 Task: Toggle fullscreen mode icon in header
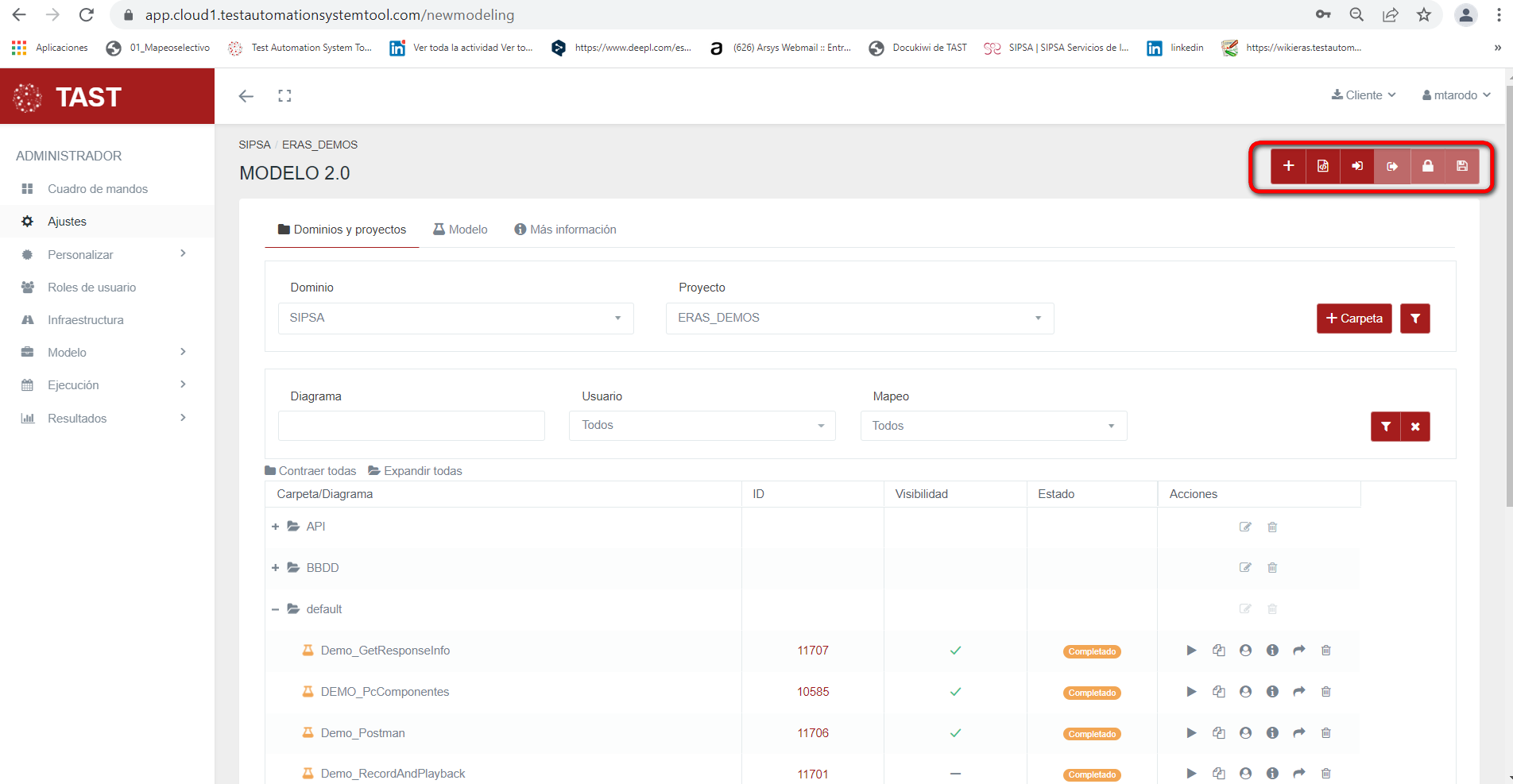284,96
